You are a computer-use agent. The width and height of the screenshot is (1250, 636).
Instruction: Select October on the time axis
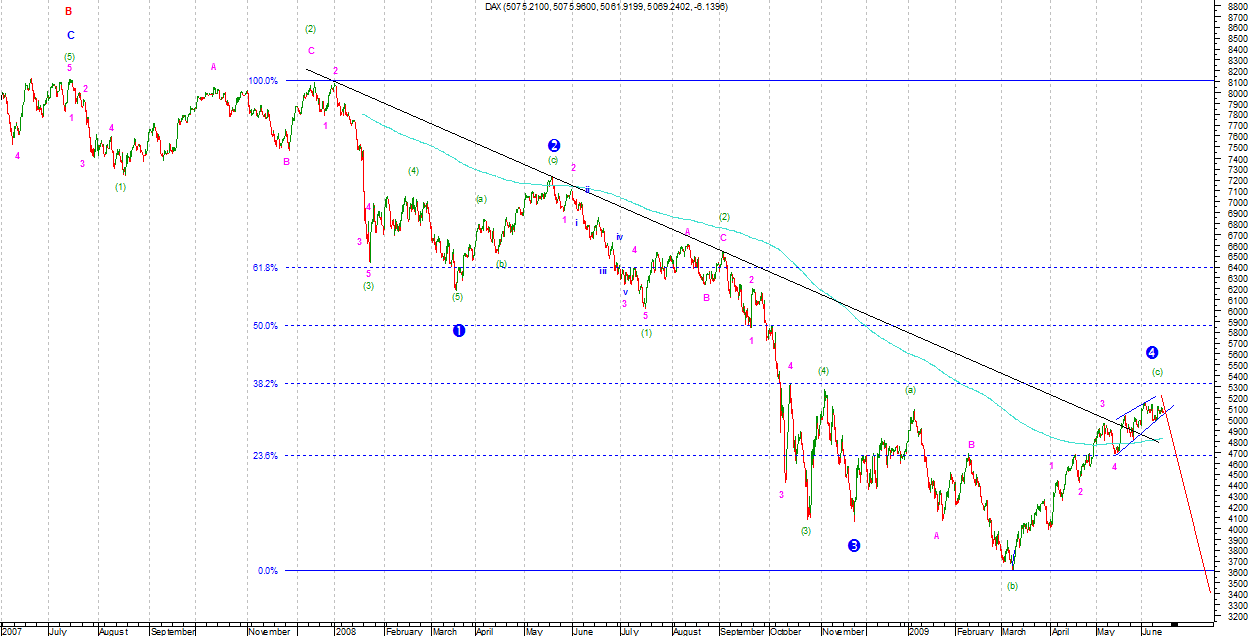tap(785, 632)
